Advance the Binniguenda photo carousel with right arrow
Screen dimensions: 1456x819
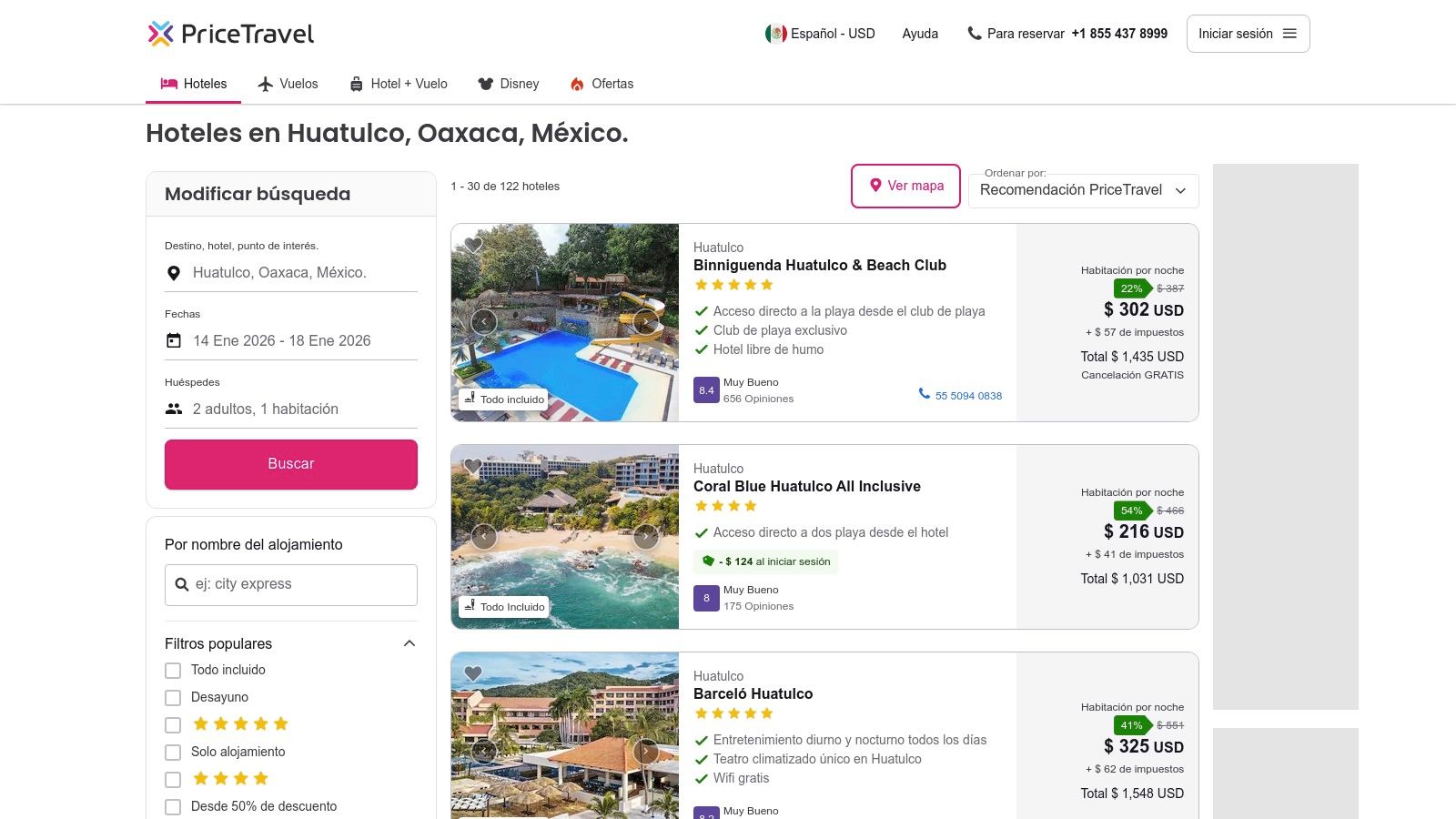point(646,322)
